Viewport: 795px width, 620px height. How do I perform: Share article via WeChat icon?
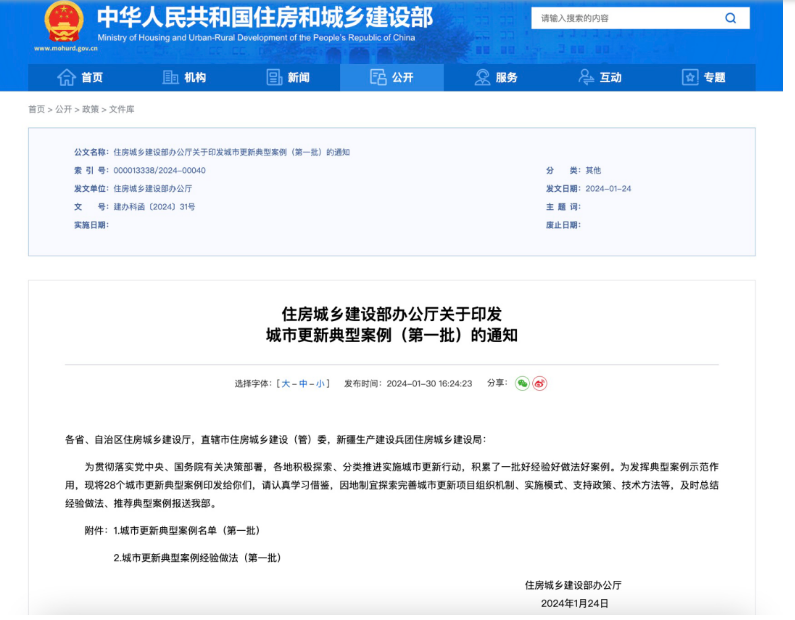[522, 383]
